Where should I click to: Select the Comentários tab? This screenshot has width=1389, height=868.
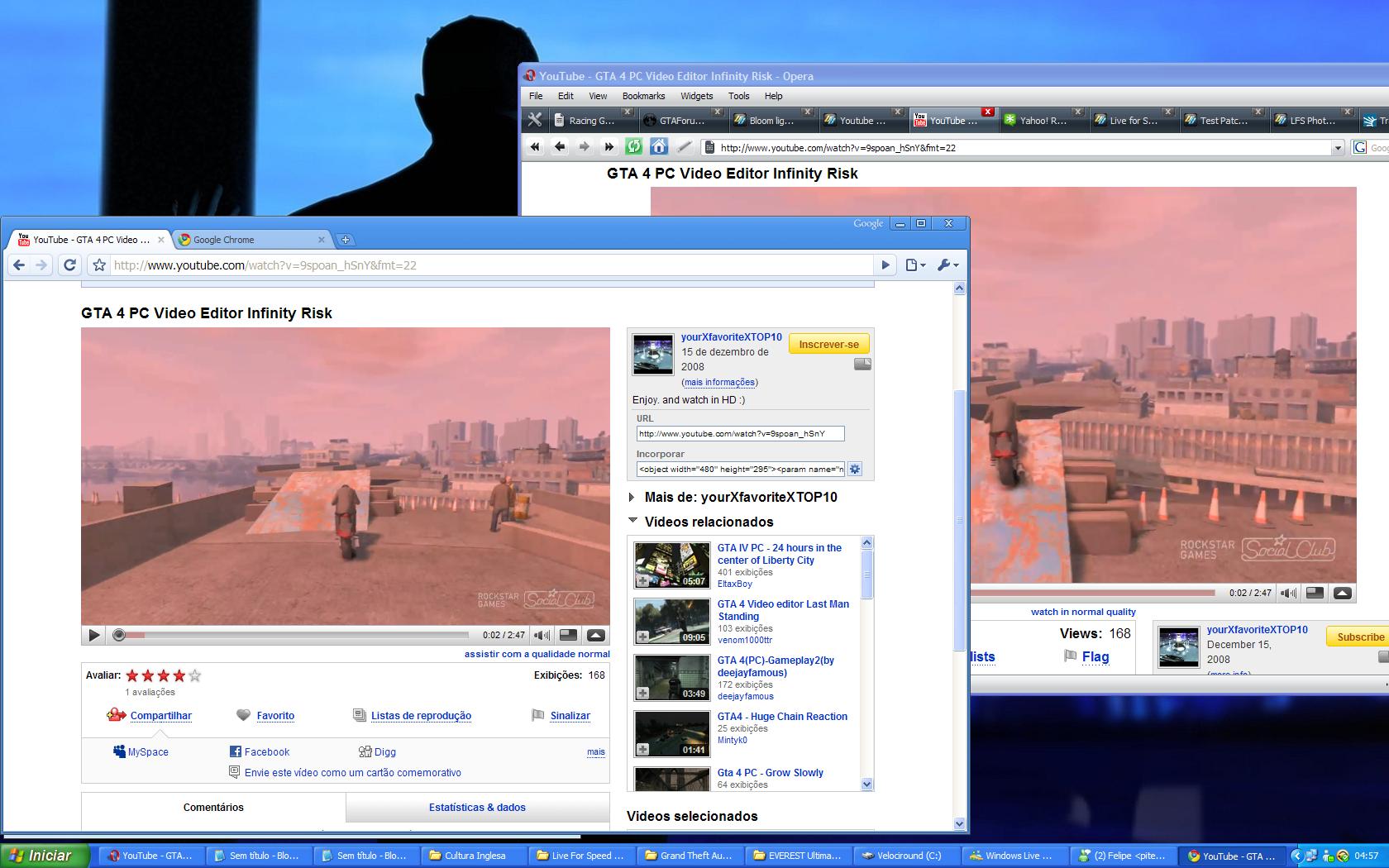pyautogui.click(x=213, y=808)
